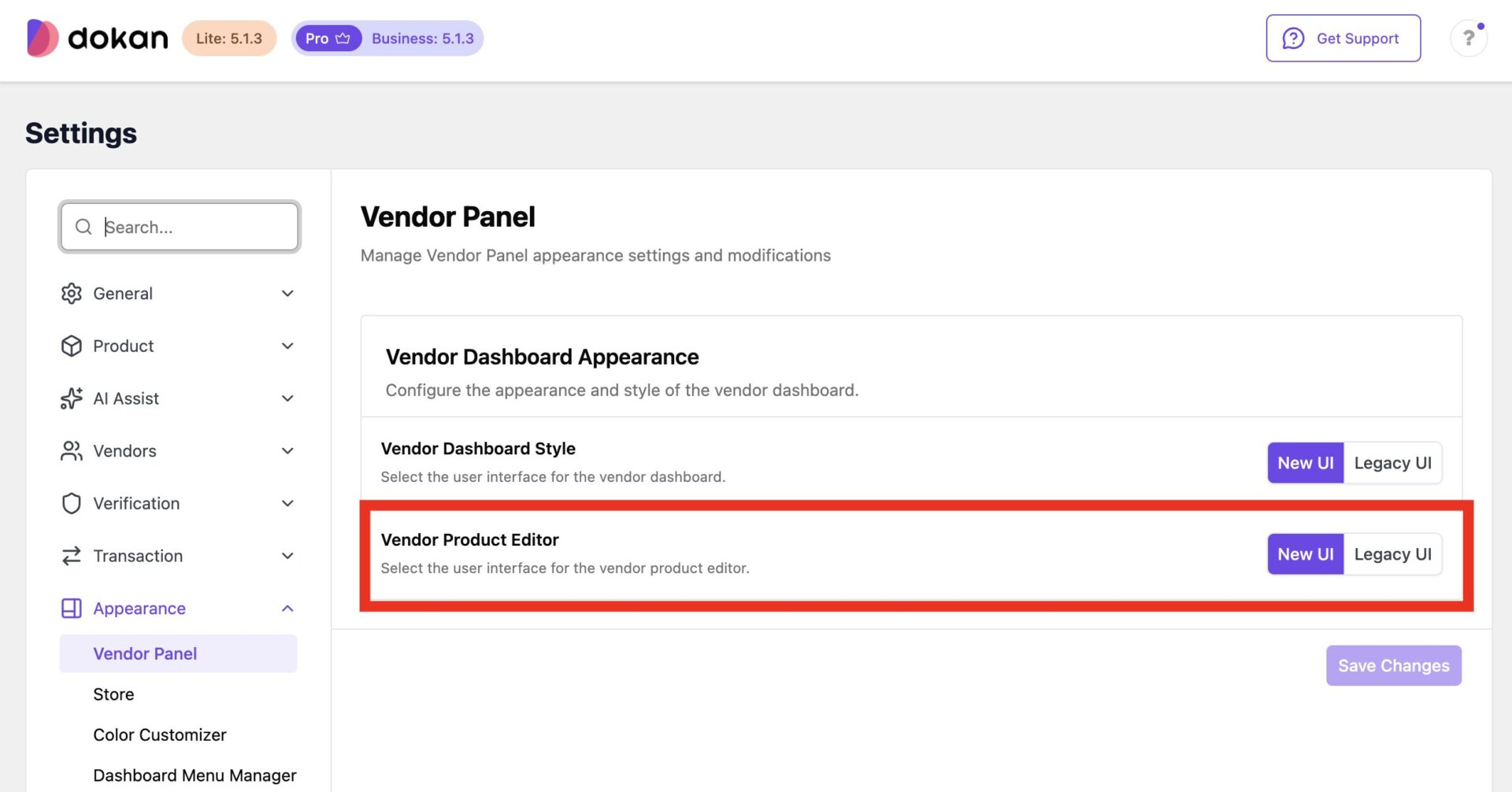The width and height of the screenshot is (1512, 792).
Task: Click the Save Changes button
Action: (1394, 666)
